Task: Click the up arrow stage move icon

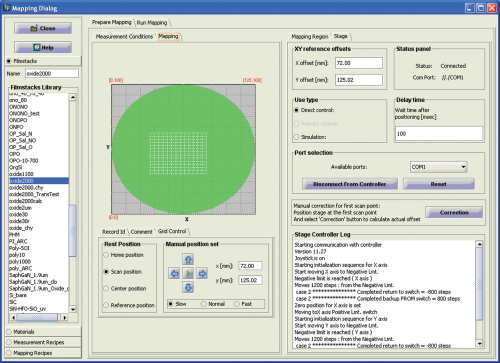Action: coord(188,259)
